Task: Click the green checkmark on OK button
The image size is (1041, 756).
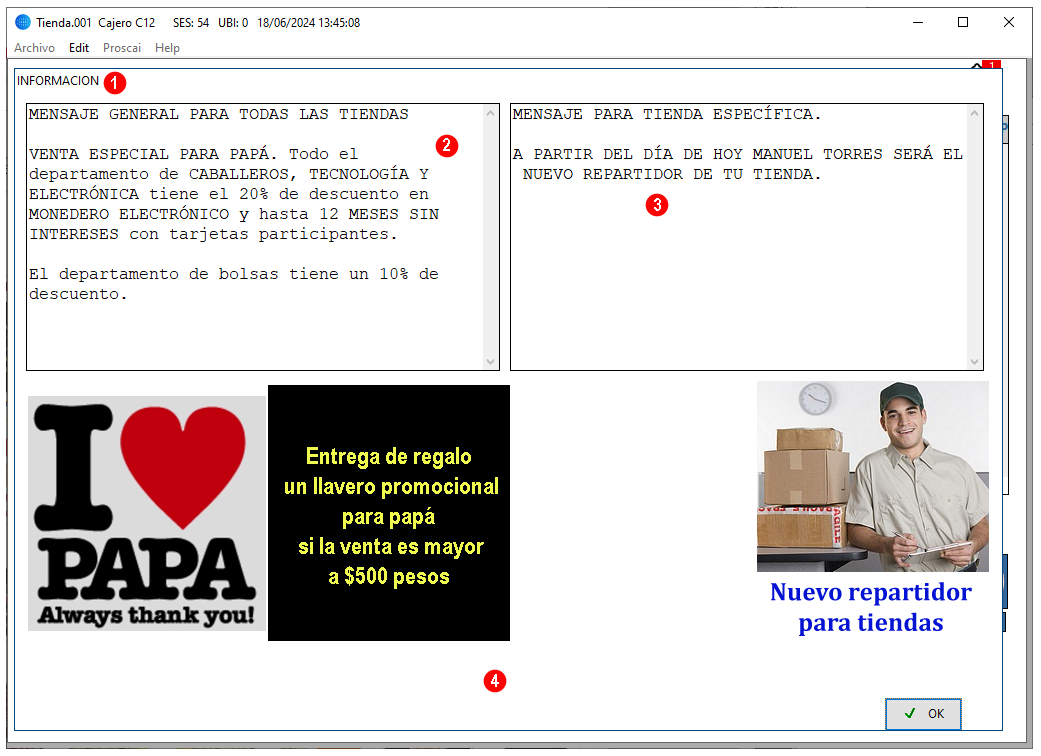Action: pos(910,713)
